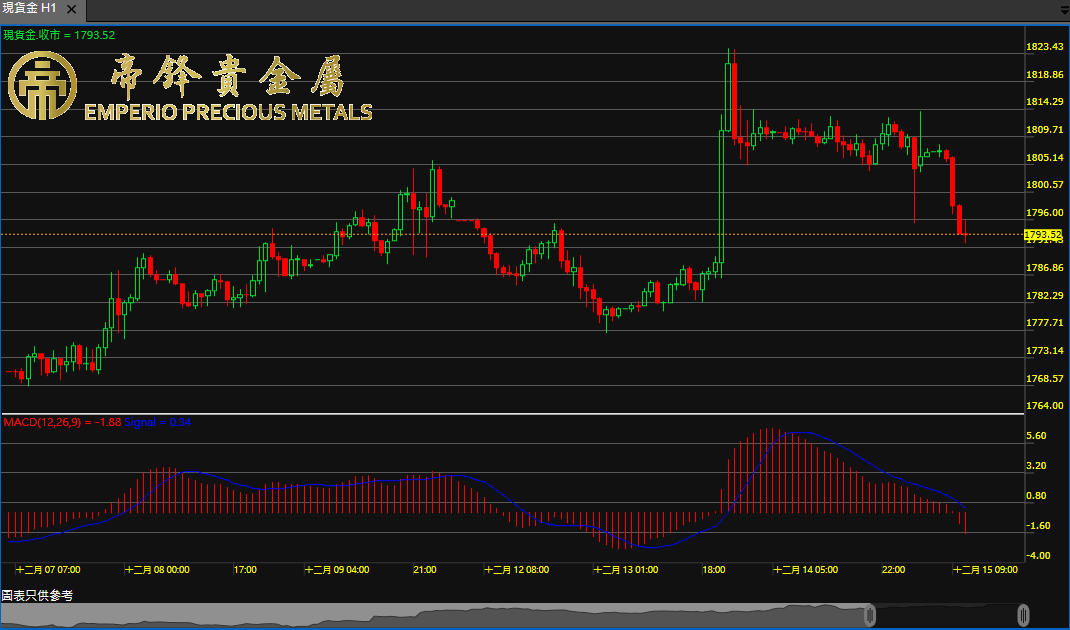Click the right handle of range slider
The image size is (1070, 630).
pyautogui.click(x=1023, y=614)
